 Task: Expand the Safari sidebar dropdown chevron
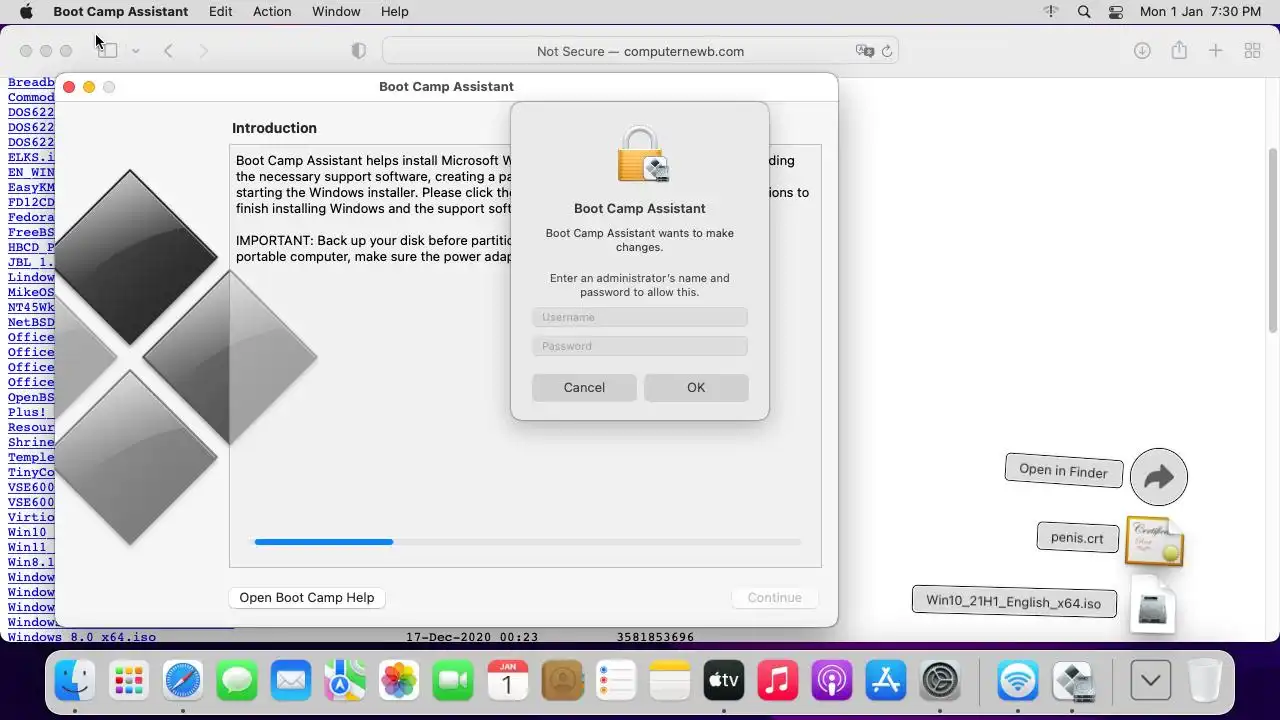[135, 51]
